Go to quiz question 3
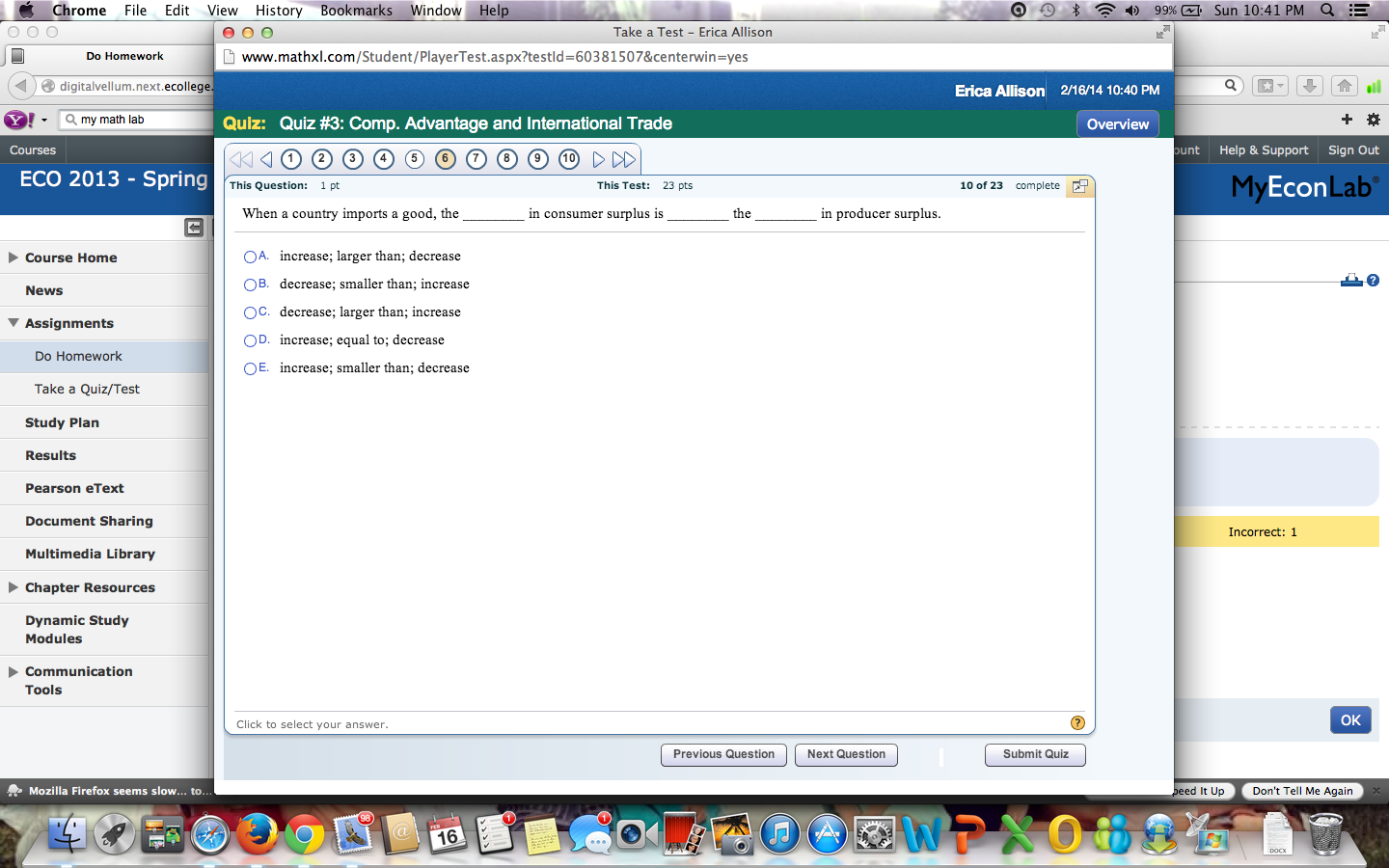This screenshot has height=868, width=1389. click(x=353, y=159)
